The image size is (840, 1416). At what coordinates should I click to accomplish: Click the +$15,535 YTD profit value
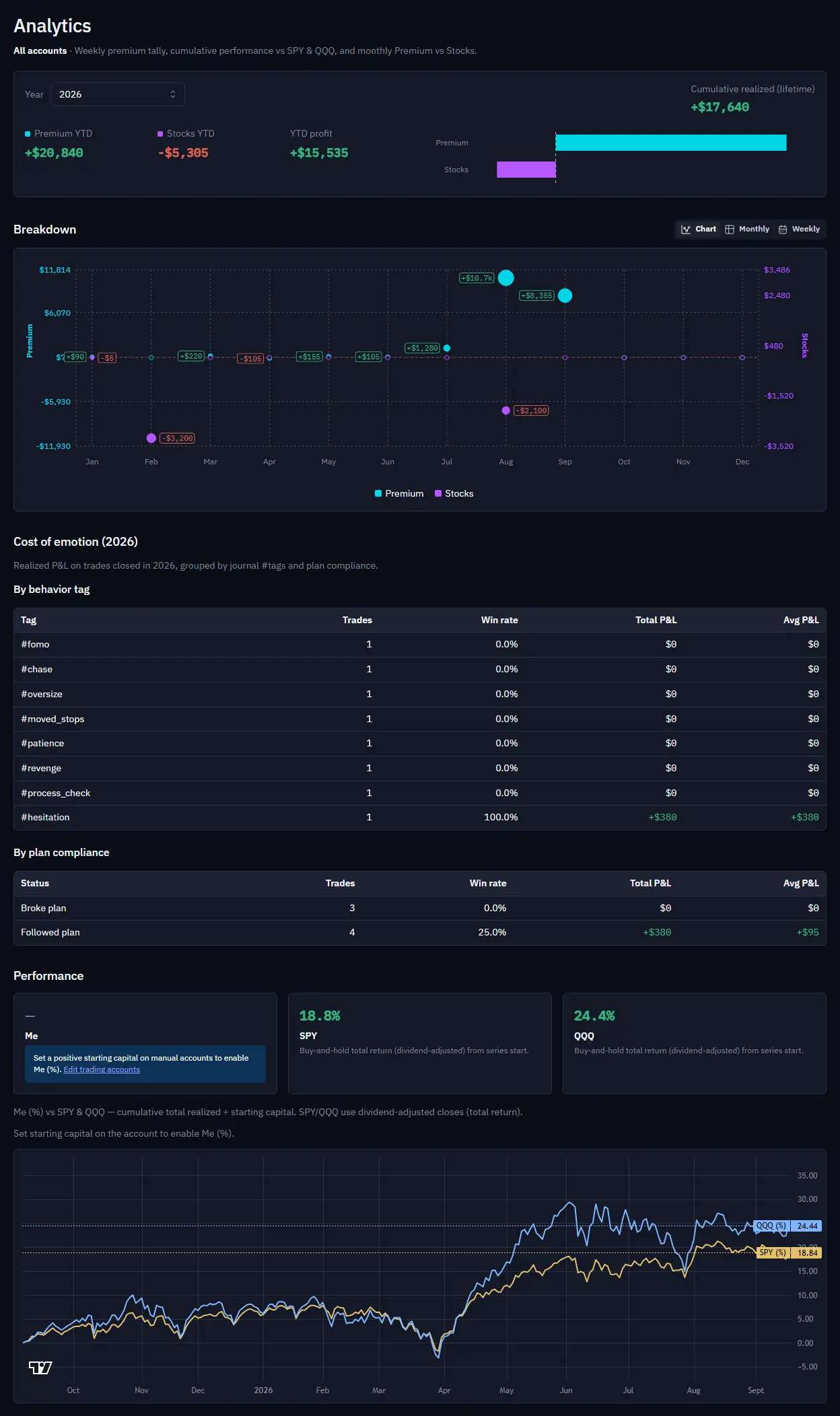[x=319, y=153]
